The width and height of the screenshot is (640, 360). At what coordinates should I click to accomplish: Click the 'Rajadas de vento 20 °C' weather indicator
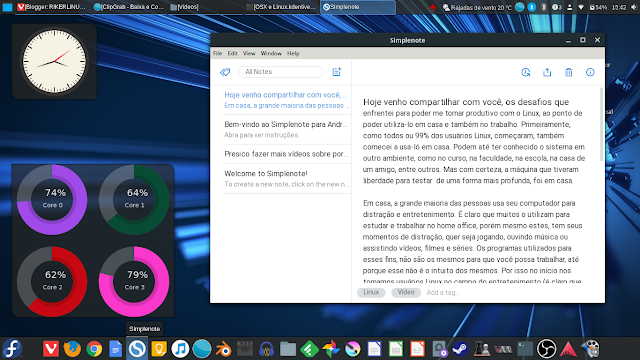tap(477, 7)
